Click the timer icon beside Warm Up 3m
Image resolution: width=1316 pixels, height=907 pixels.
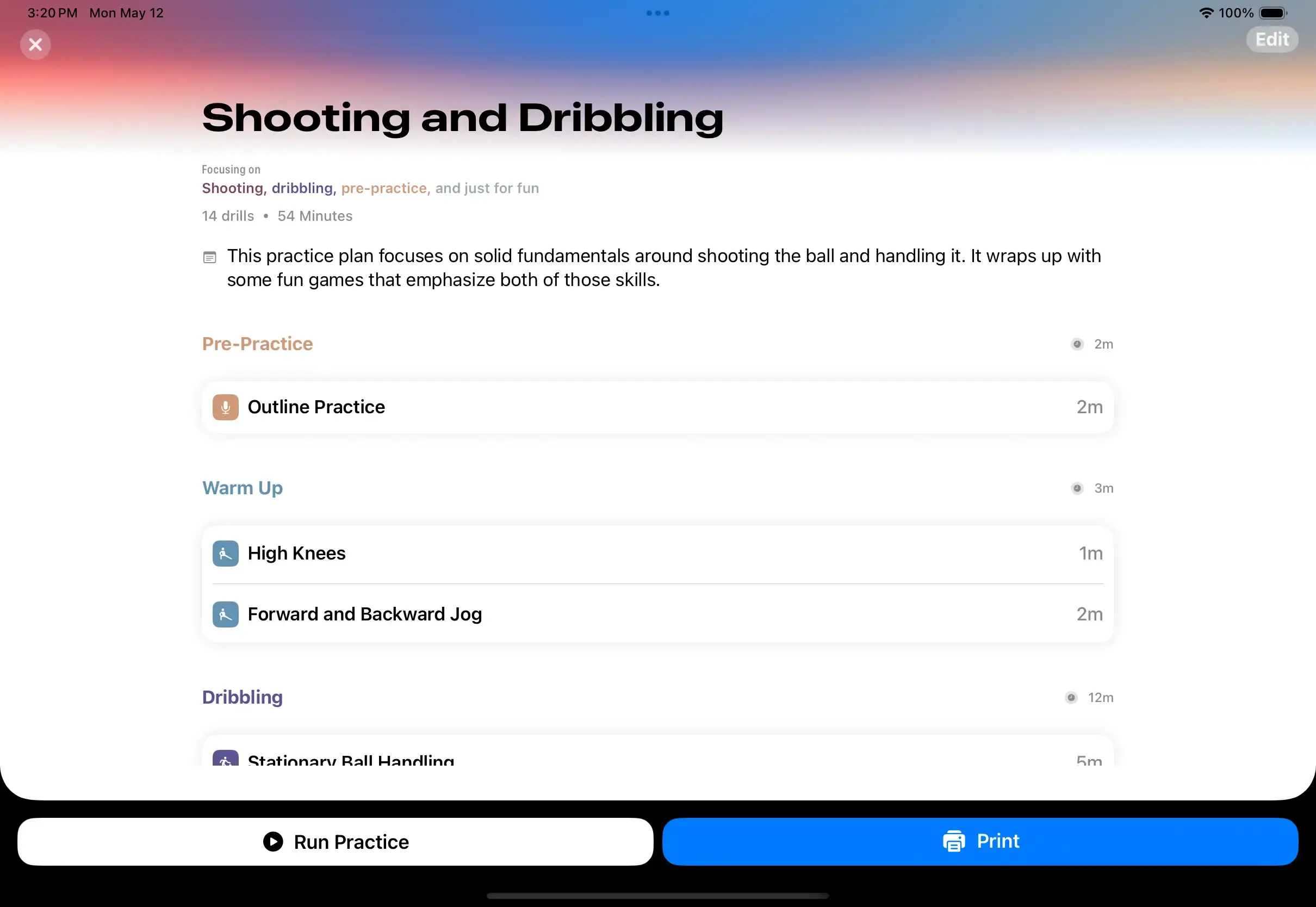pyautogui.click(x=1077, y=488)
